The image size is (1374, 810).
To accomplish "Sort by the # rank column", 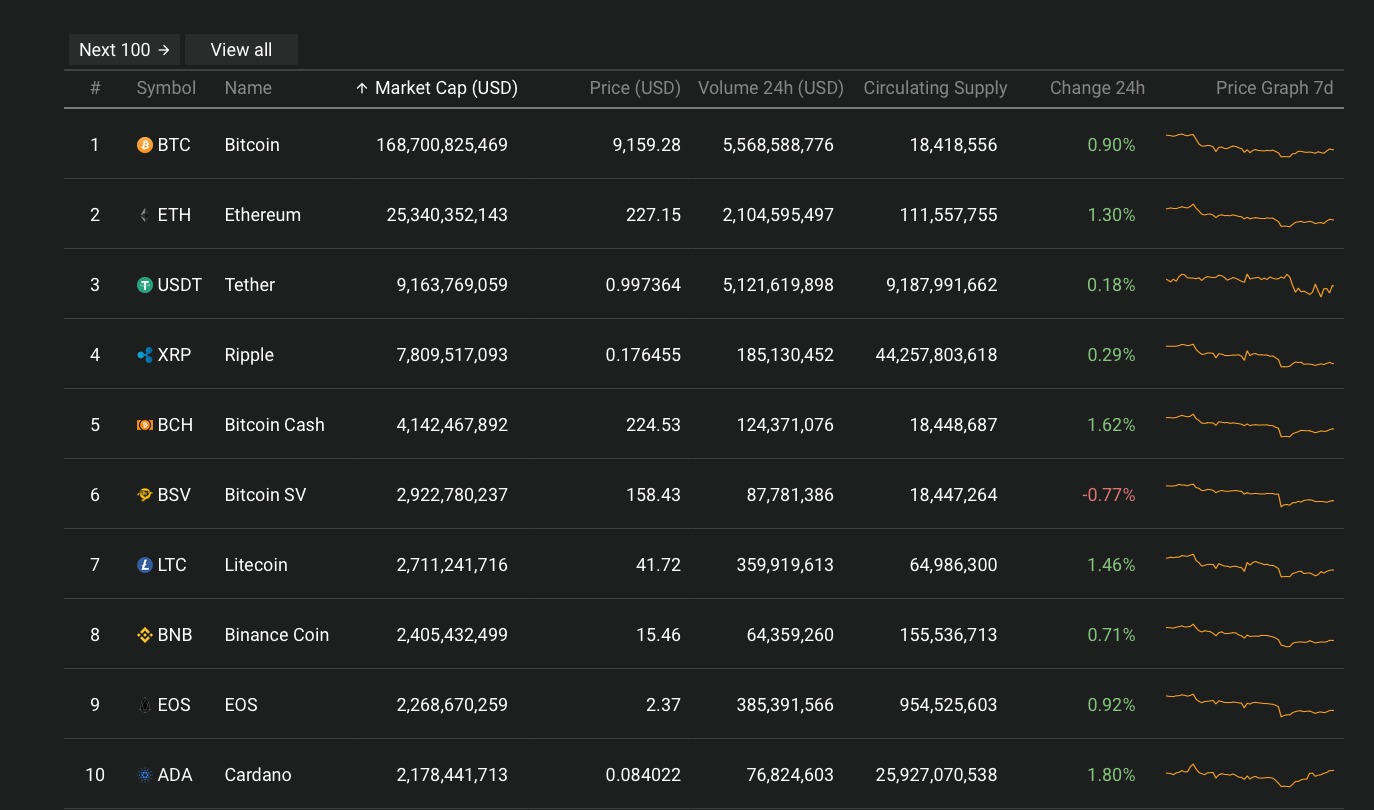I will click(x=95, y=88).
